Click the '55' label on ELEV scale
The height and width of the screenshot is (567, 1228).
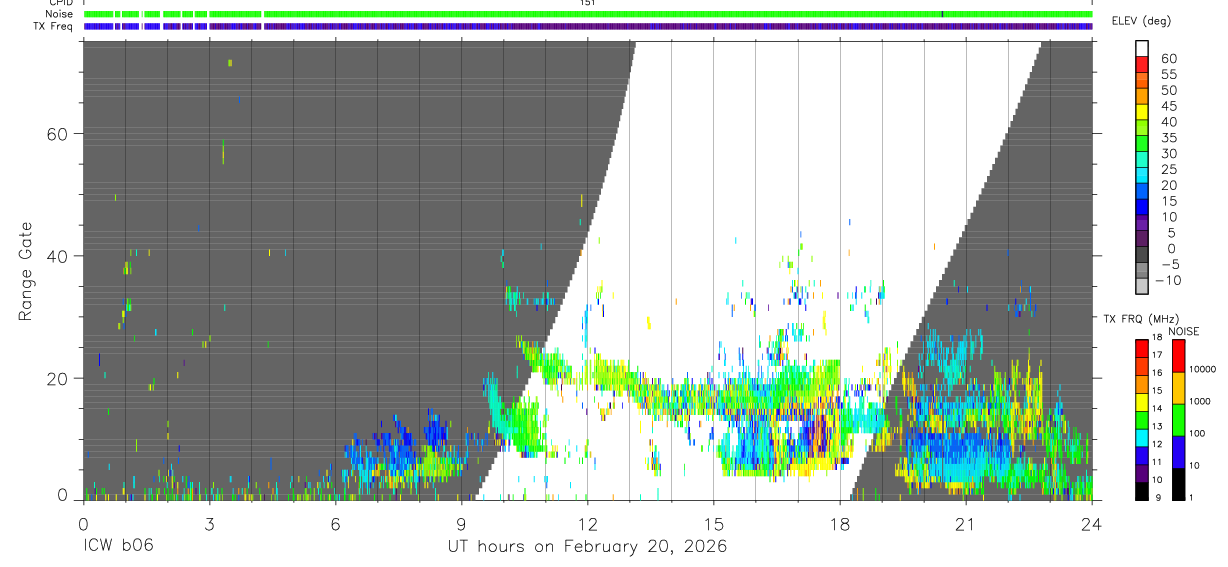point(1167,74)
